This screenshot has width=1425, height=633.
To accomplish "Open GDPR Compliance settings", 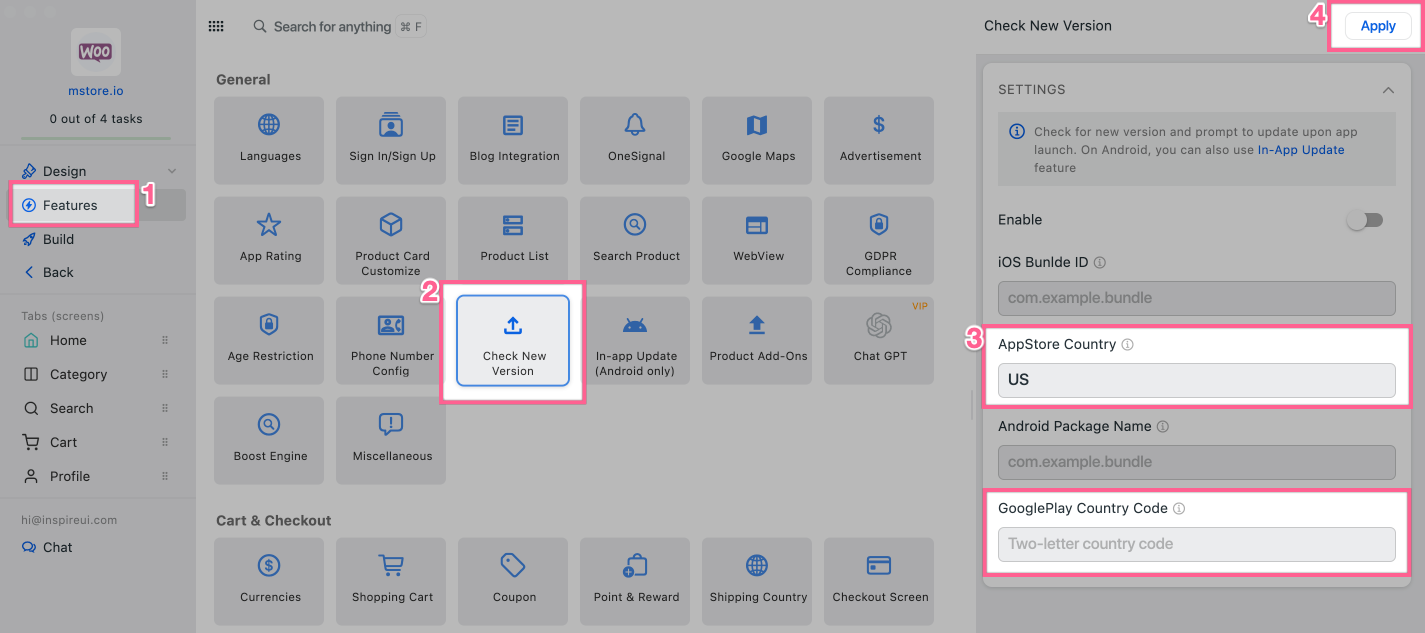I will point(879,240).
